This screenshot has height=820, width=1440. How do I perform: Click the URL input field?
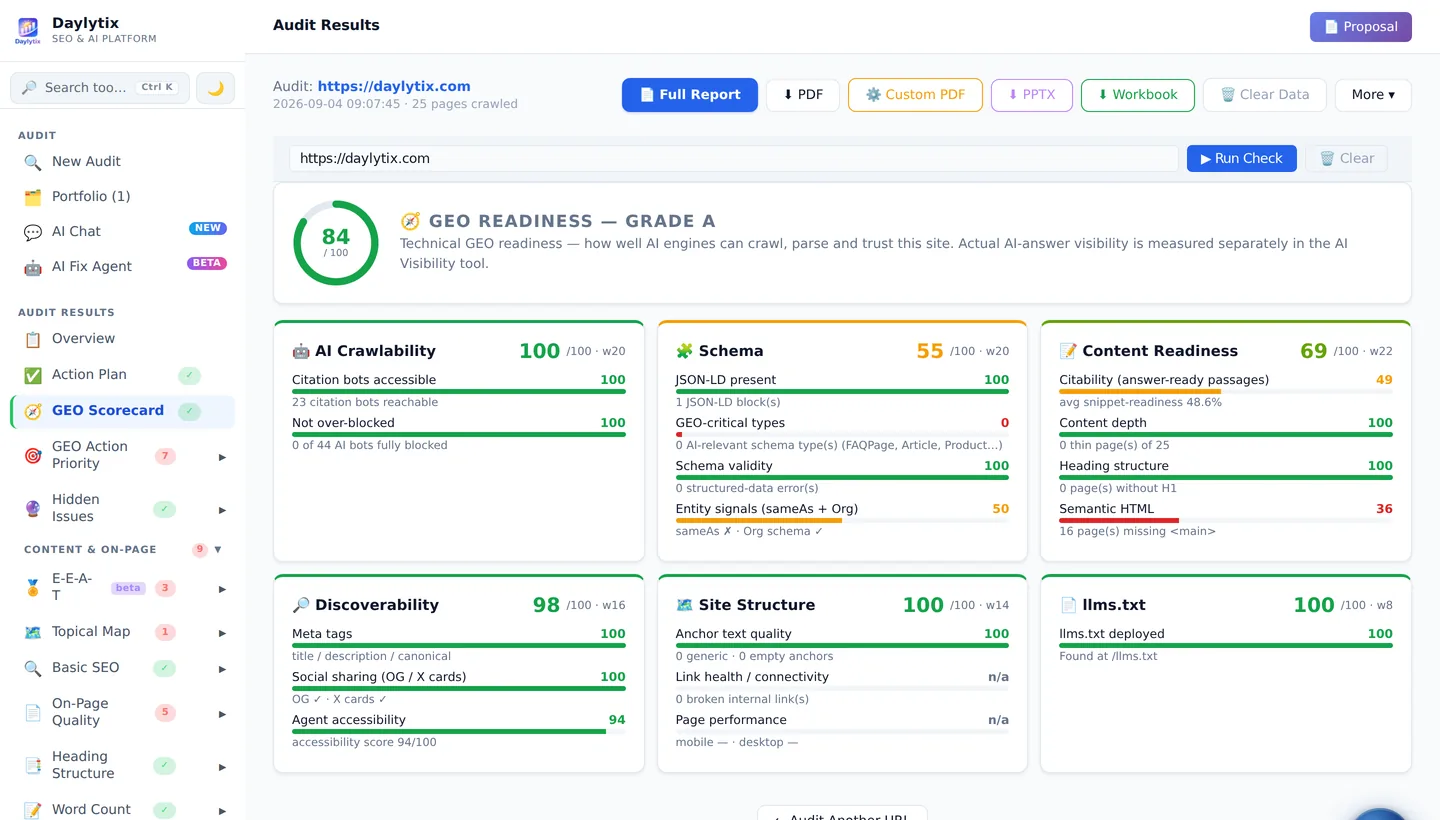[734, 159]
